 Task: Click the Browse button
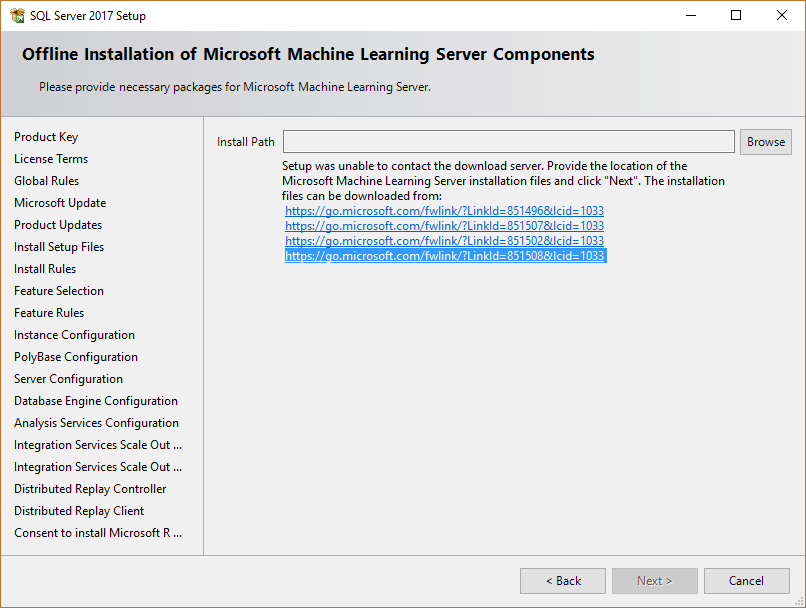click(765, 142)
